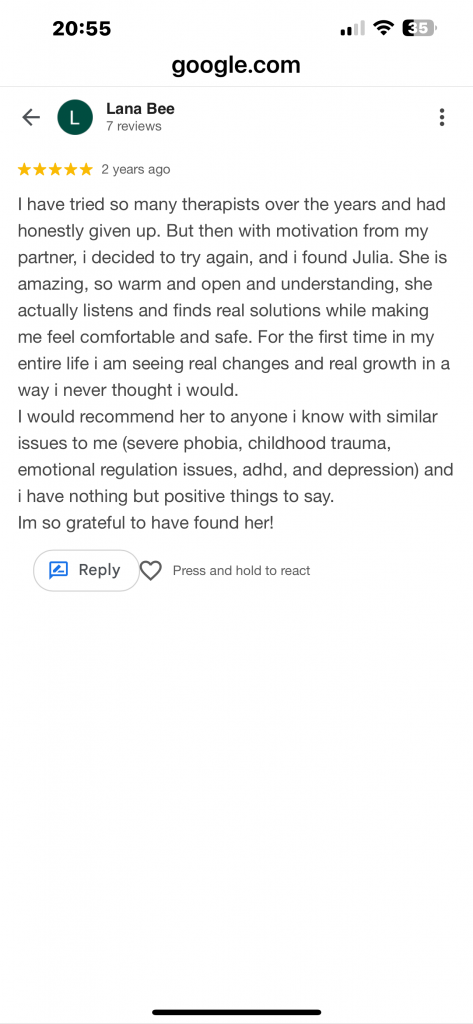Tap the google.com address bar
473x1024 pixels.
pyautogui.click(x=236, y=65)
